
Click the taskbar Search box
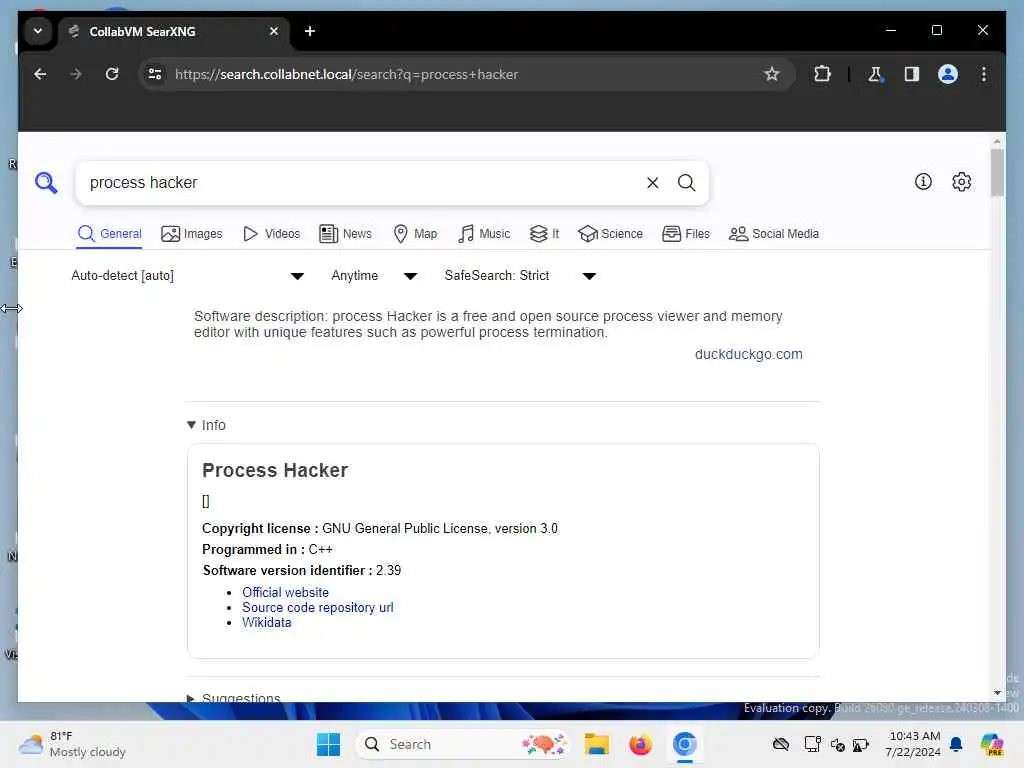462,744
